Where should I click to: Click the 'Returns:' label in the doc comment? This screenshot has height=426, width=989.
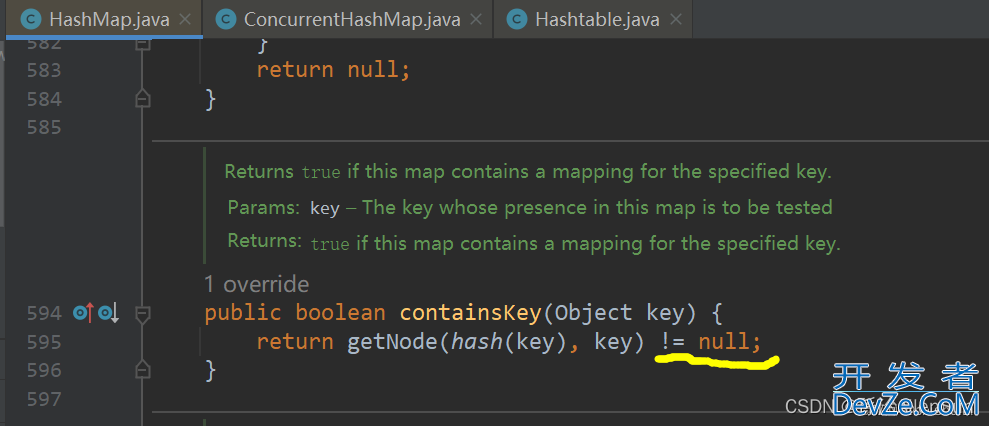pos(264,241)
